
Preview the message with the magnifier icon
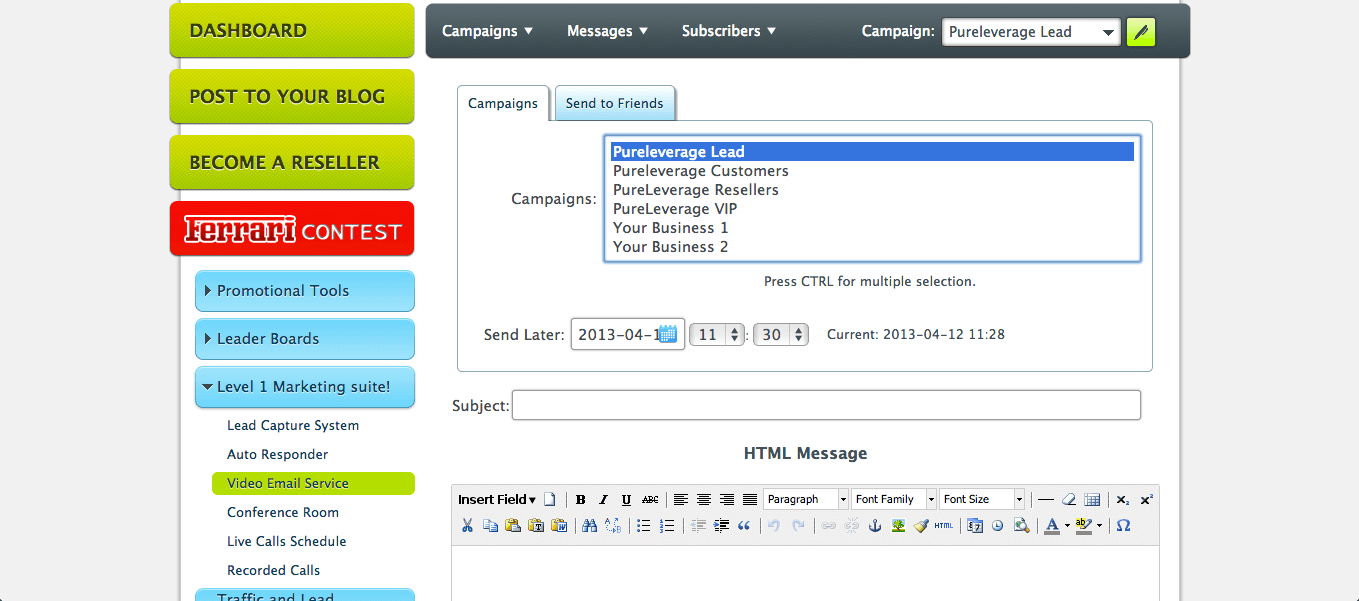(x=1021, y=525)
